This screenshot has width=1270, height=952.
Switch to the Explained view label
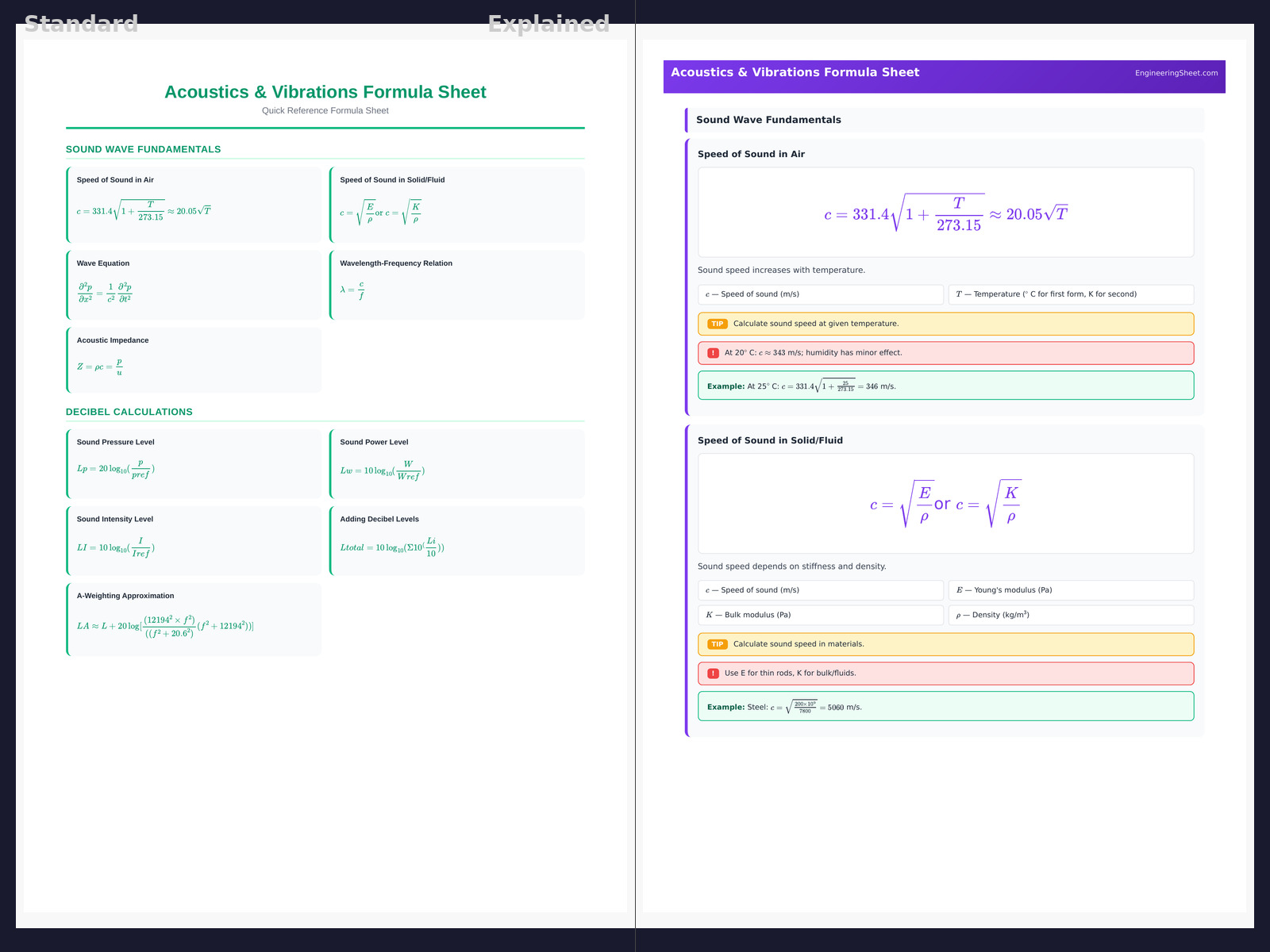click(x=548, y=24)
